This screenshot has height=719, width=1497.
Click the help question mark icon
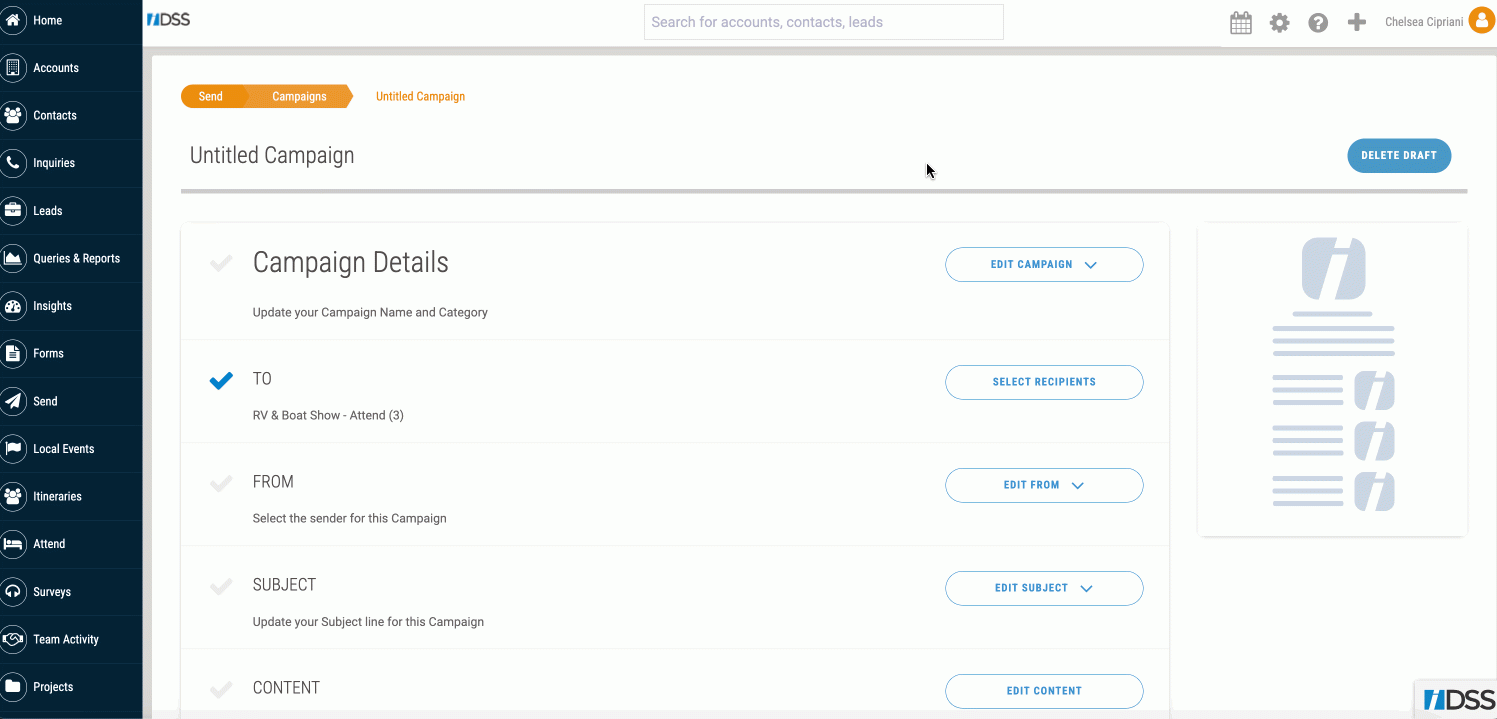(x=1318, y=23)
